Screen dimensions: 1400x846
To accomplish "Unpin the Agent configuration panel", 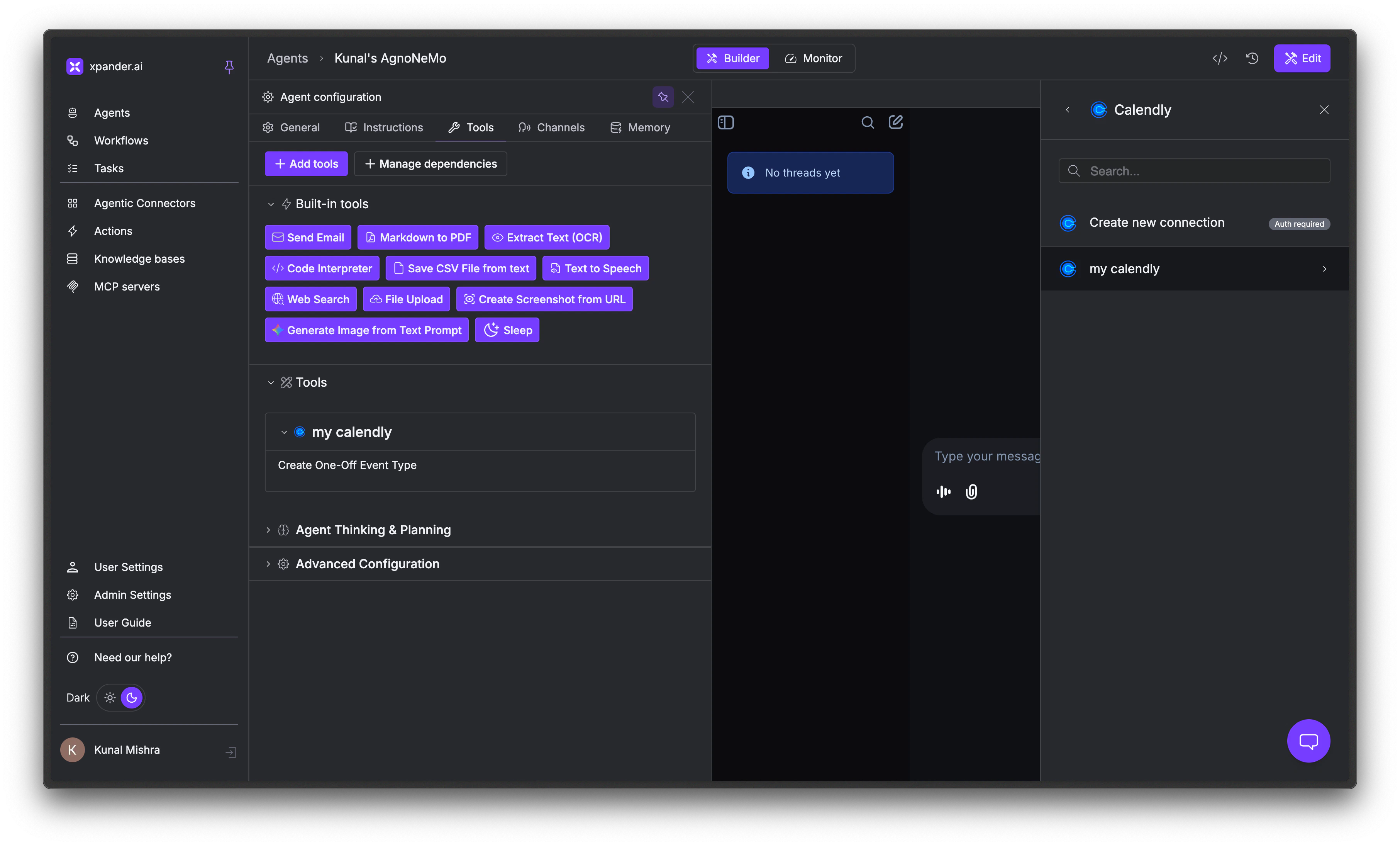I will [663, 97].
